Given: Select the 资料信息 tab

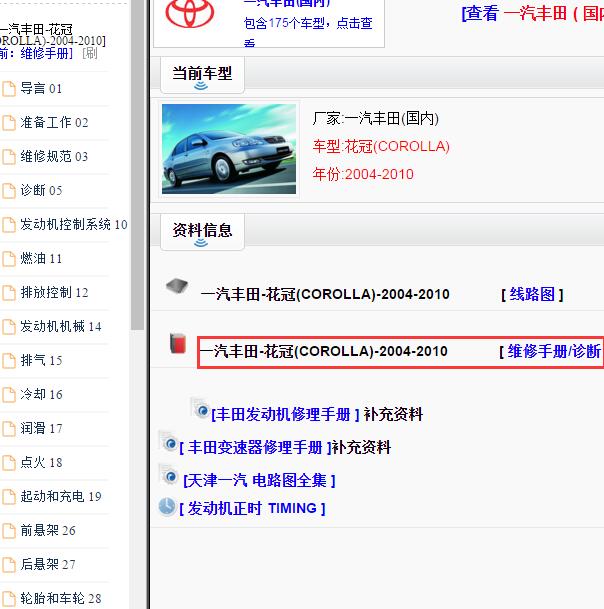Looking at the screenshot, I should click(x=202, y=231).
